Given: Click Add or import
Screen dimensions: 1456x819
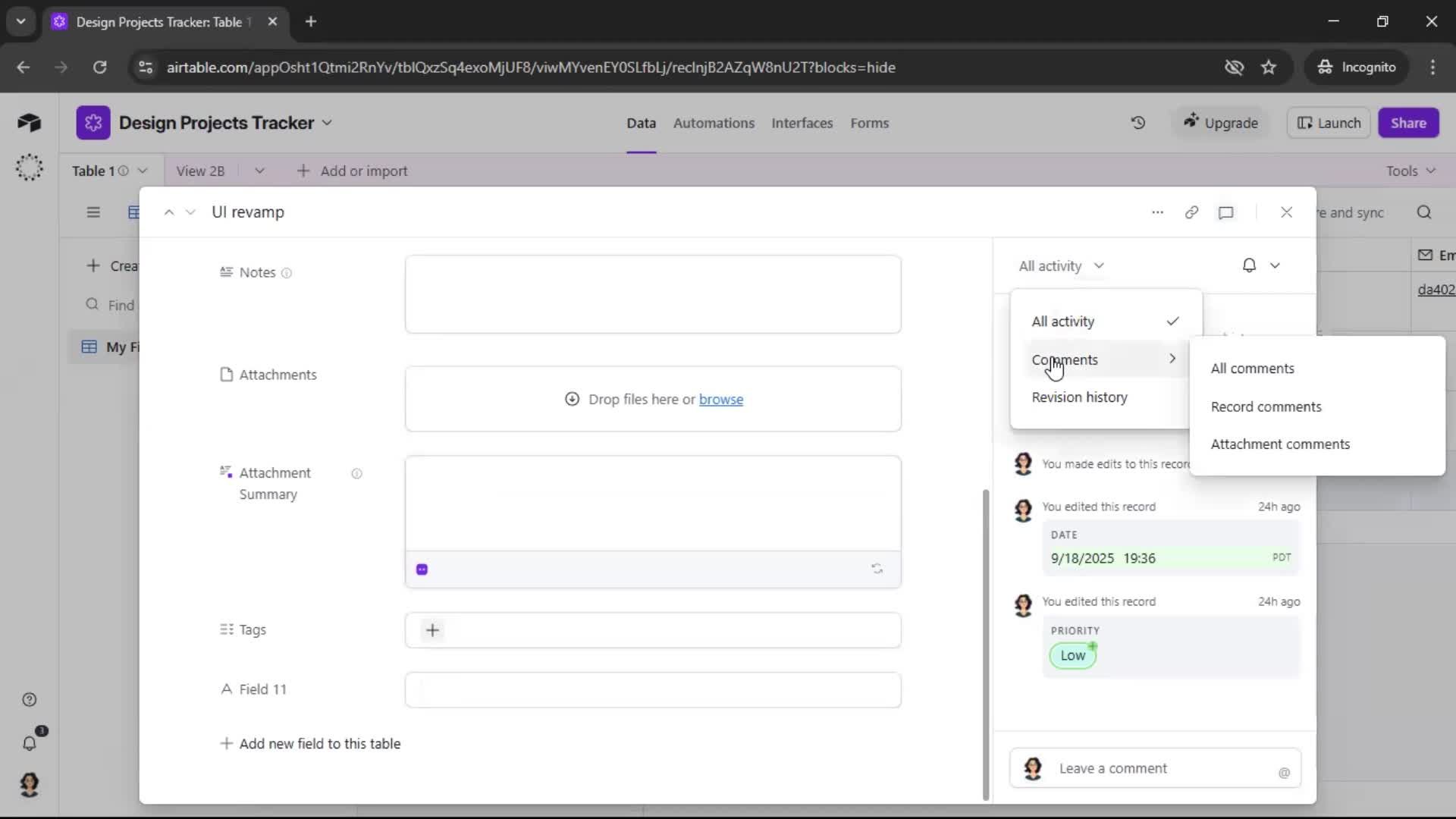Looking at the screenshot, I should pos(352,171).
